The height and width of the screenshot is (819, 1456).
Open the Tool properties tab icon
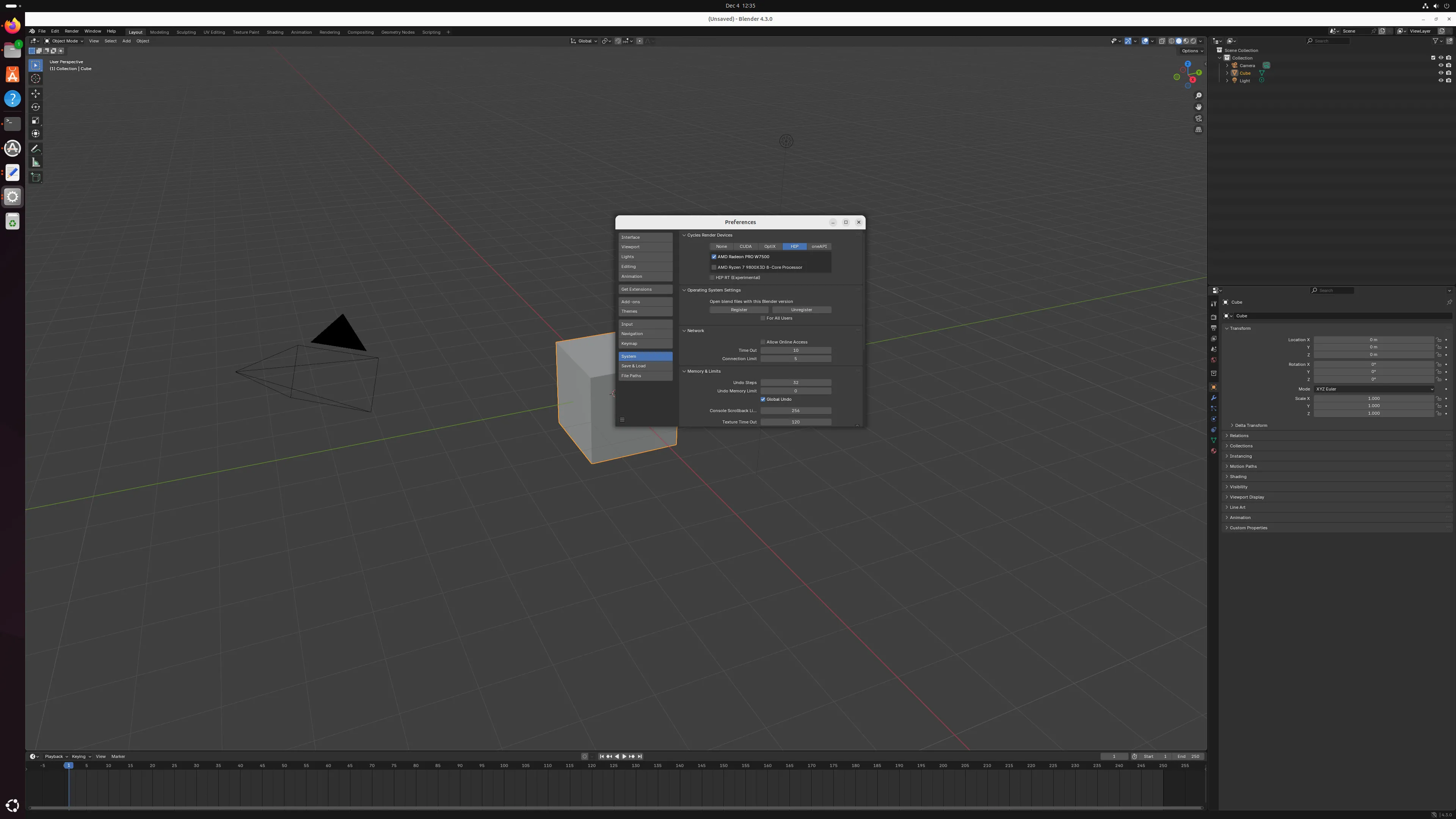(1213, 303)
